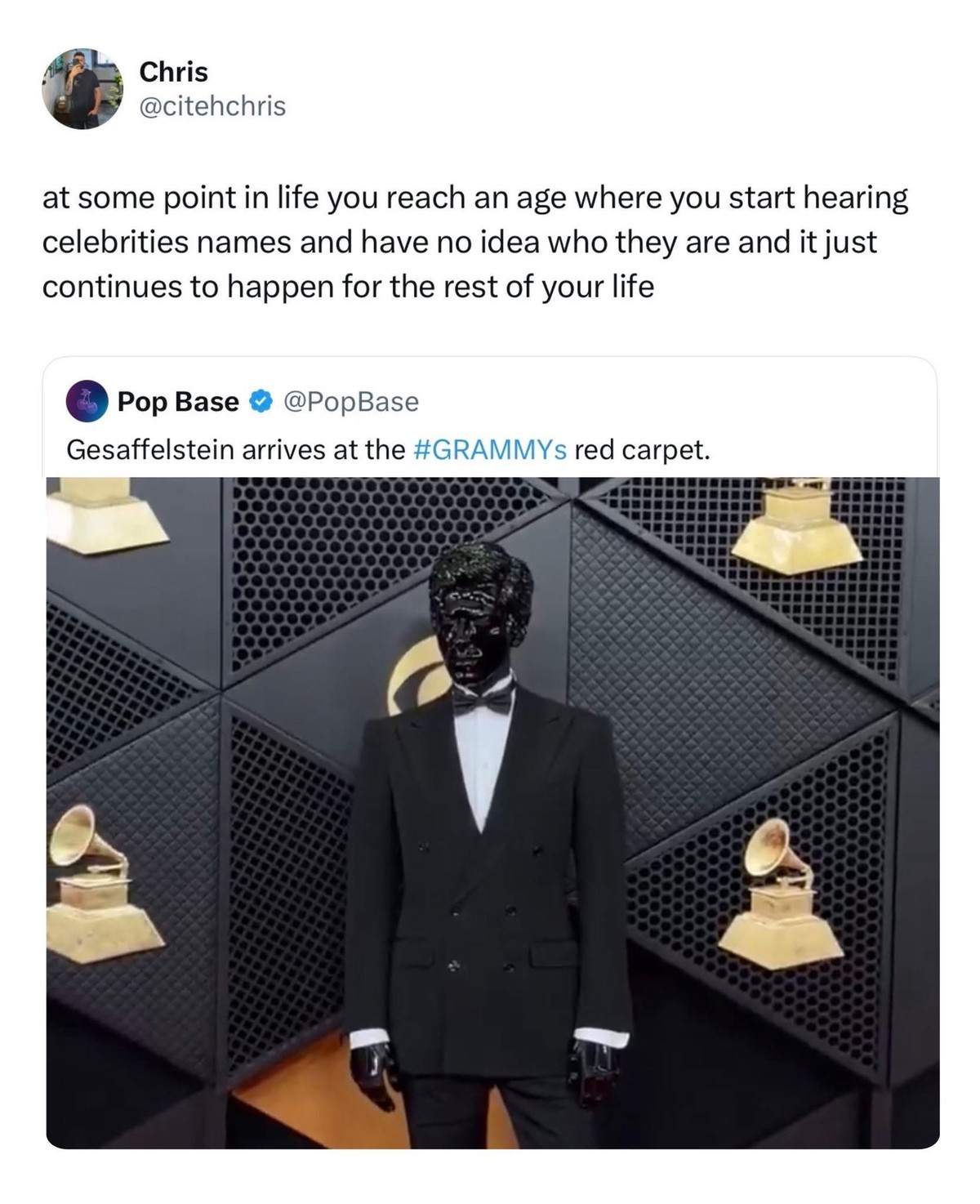Open Chris's profile picture avatar
This screenshot has width=980, height=1204.
click(81, 89)
